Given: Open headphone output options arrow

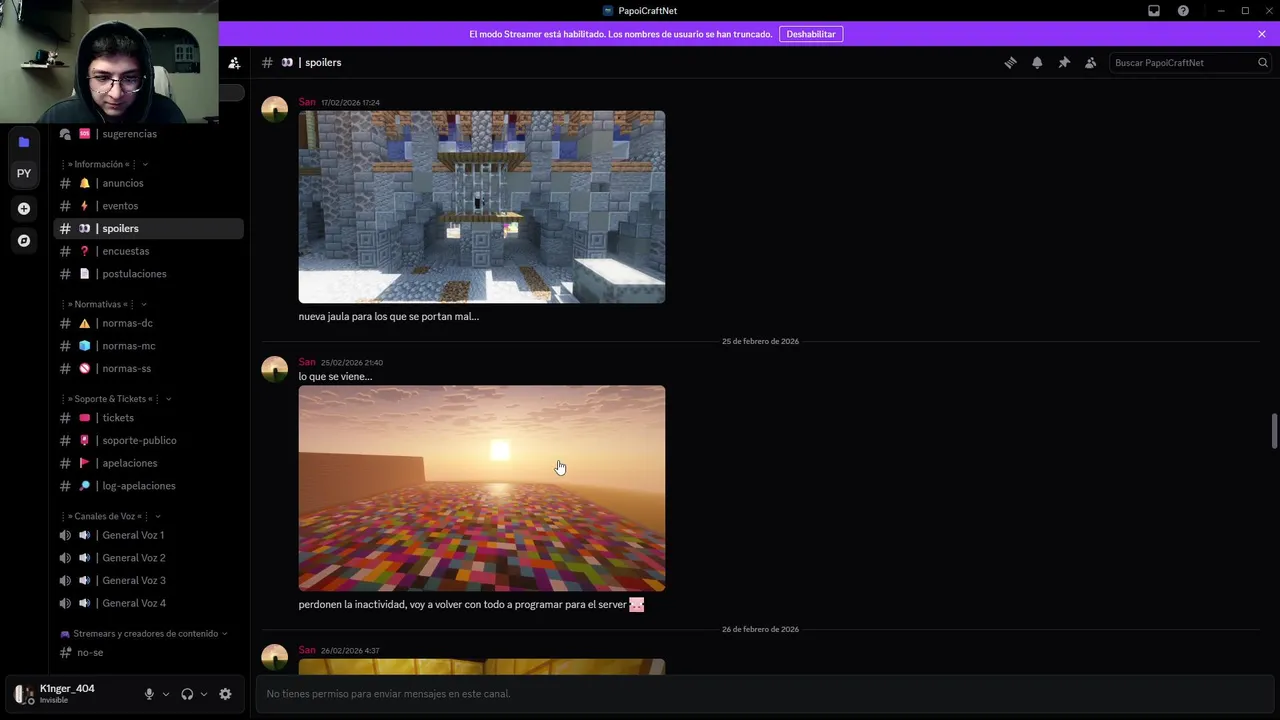Looking at the screenshot, I should [x=204, y=694].
